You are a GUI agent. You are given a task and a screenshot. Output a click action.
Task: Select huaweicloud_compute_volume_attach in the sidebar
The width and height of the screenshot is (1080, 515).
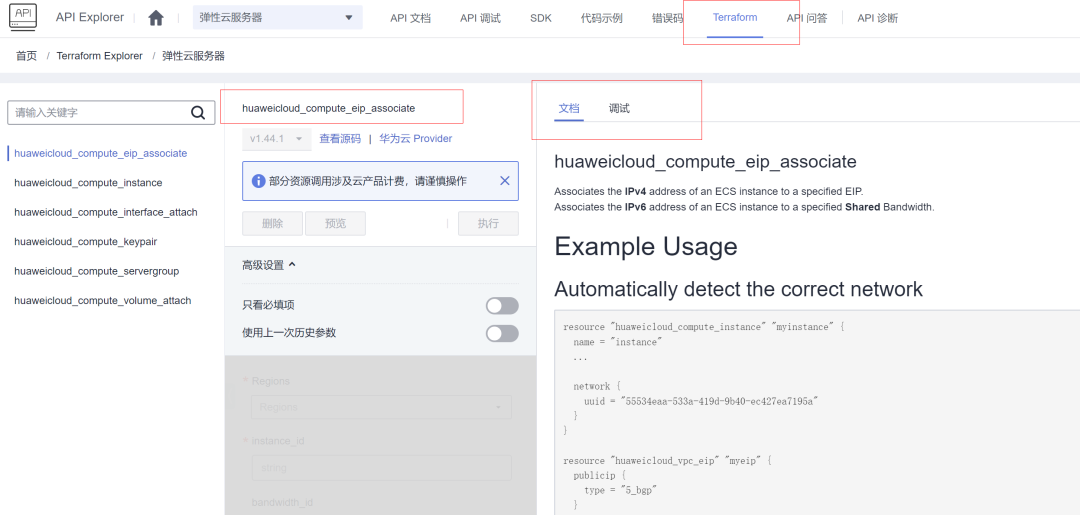coord(103,301)
